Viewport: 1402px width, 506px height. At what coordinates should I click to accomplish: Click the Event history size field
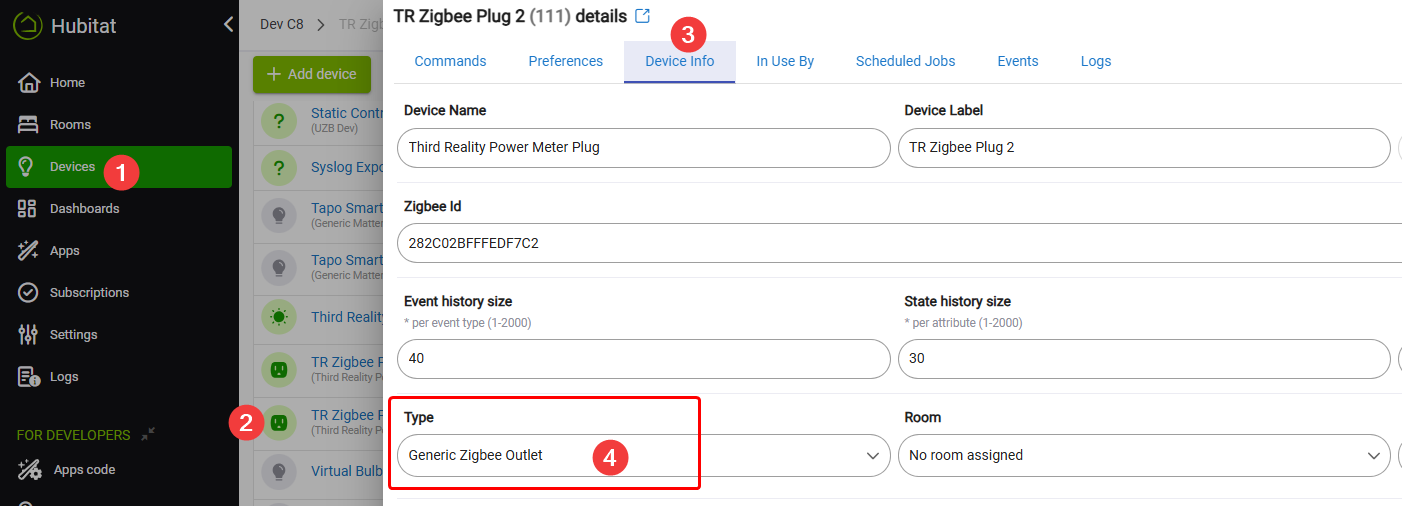point(644,359)
